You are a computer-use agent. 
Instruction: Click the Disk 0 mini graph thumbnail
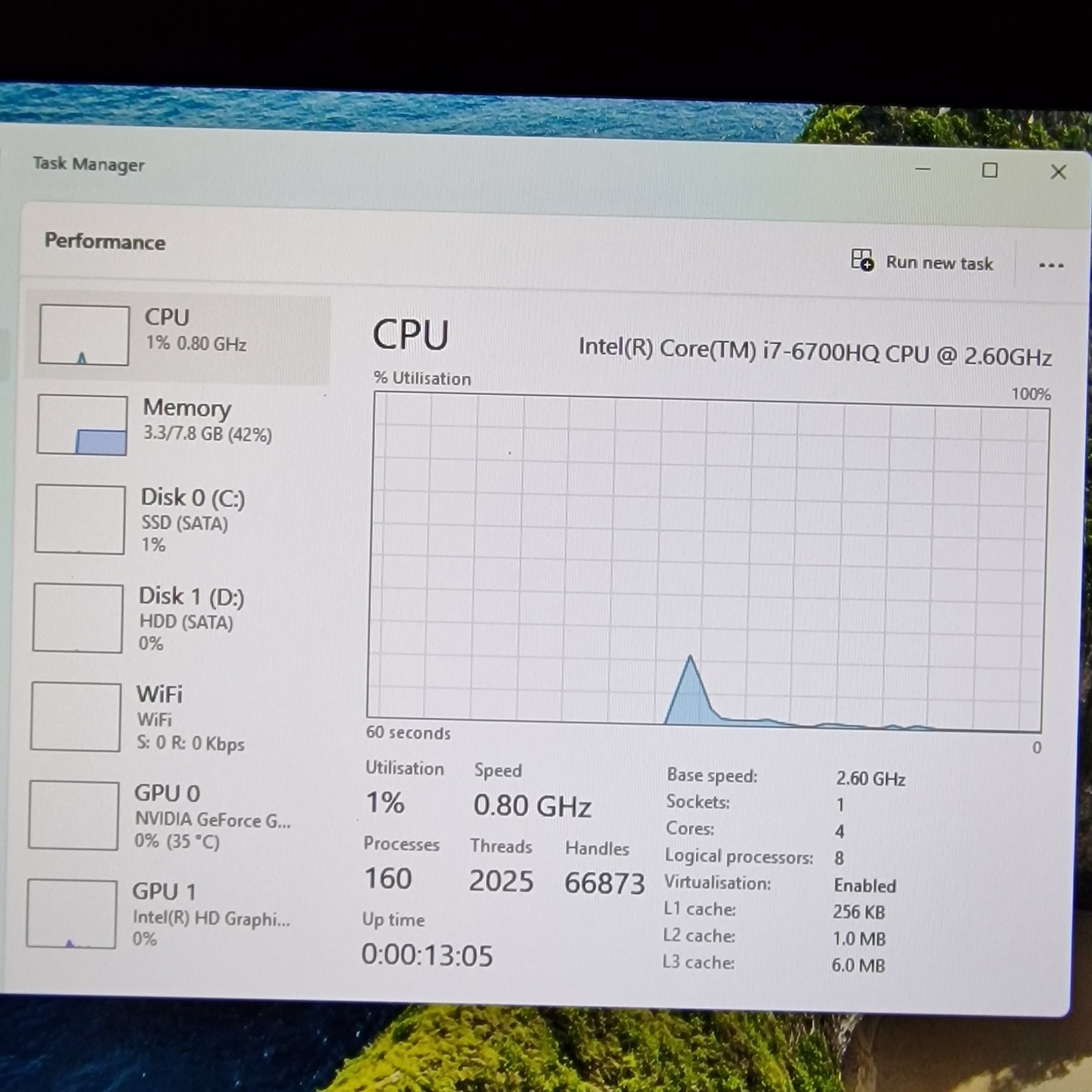pyautogui.click(x=80, y=519)
